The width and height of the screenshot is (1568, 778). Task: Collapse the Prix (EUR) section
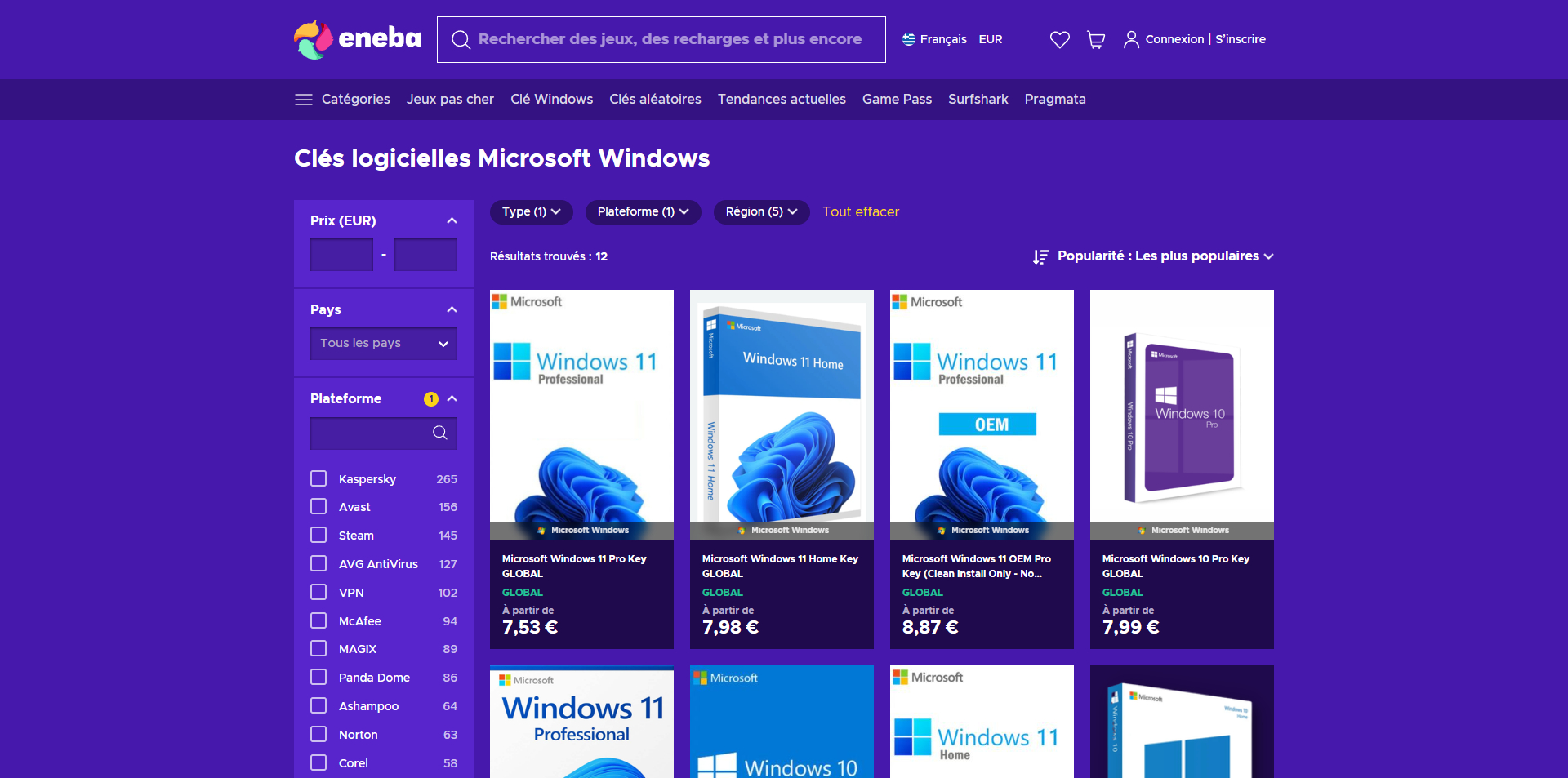point(452,220)
